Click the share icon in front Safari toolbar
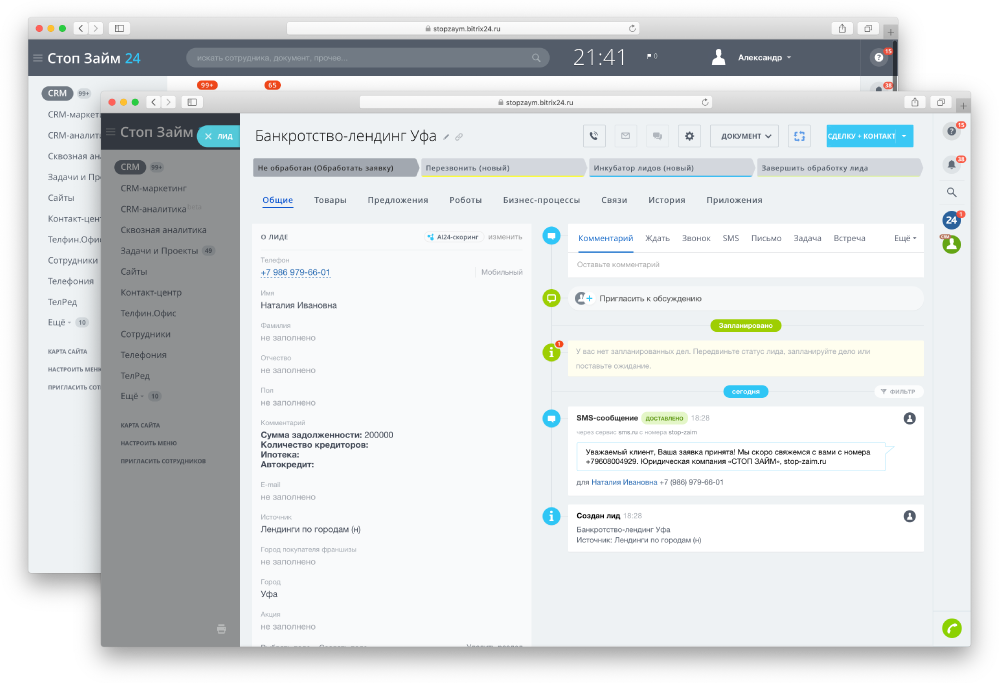Viewport: 1000px width, 683px height. pyautogui.click(x=915, y=102)
